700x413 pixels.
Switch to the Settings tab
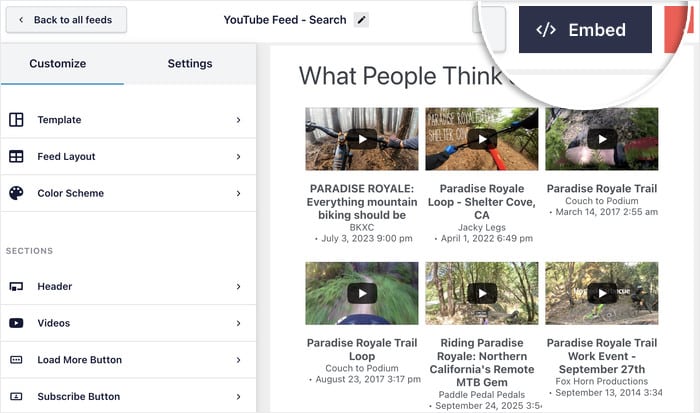coord(189,64)
